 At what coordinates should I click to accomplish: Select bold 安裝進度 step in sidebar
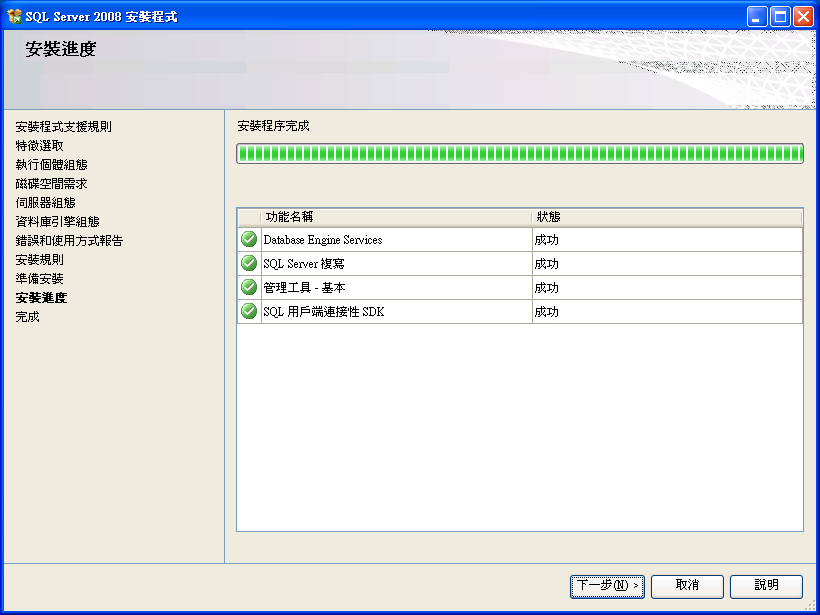pos(41,298)
